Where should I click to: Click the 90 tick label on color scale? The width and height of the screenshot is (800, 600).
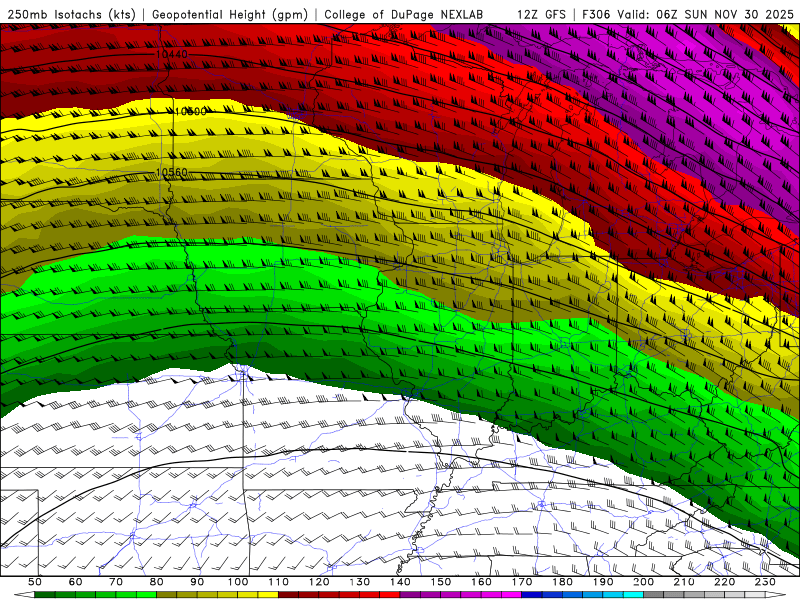click(197, 582)
